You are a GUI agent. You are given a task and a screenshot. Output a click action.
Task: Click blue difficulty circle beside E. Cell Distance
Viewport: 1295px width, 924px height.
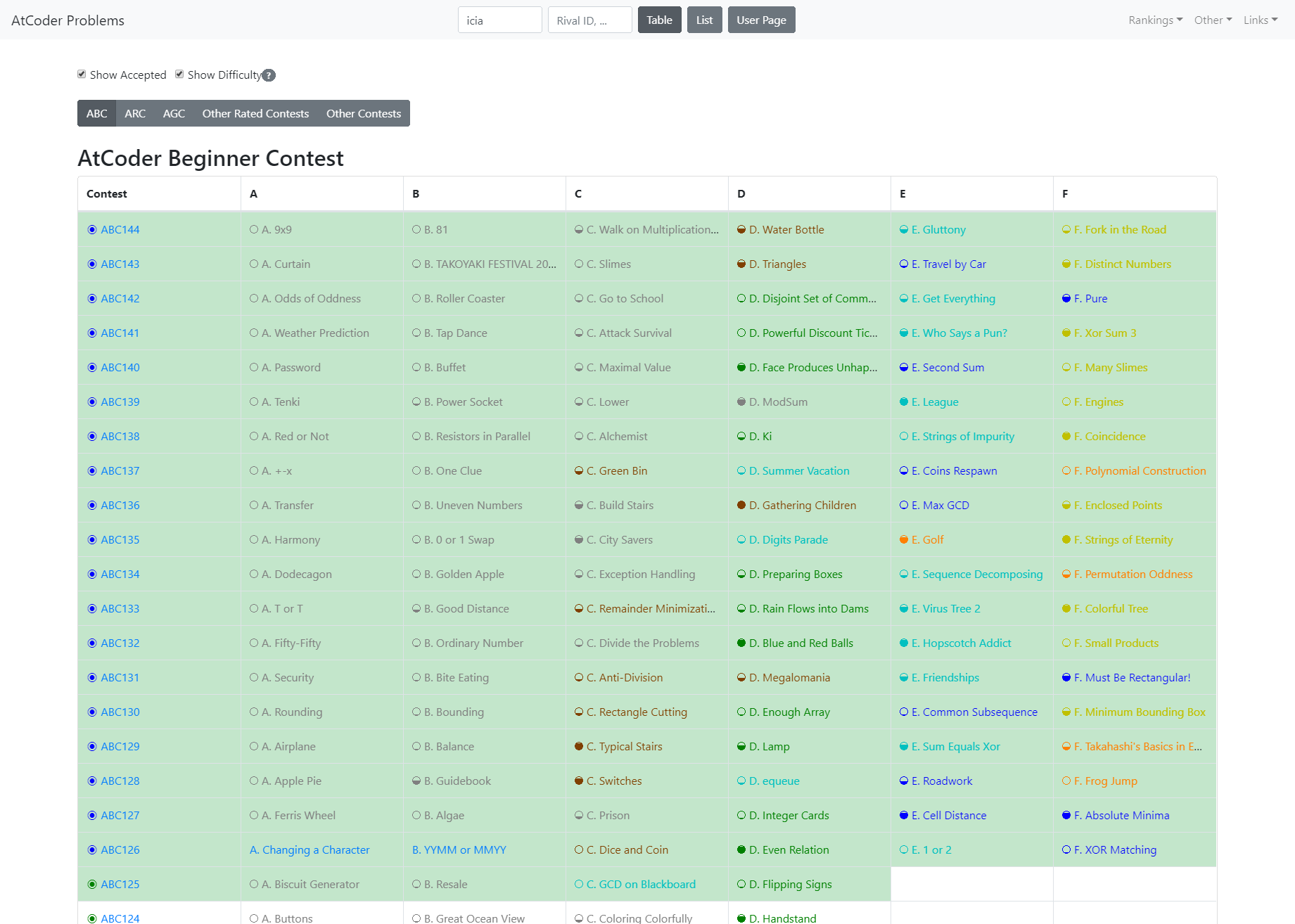pyautogui.click(x=904, y=816)
